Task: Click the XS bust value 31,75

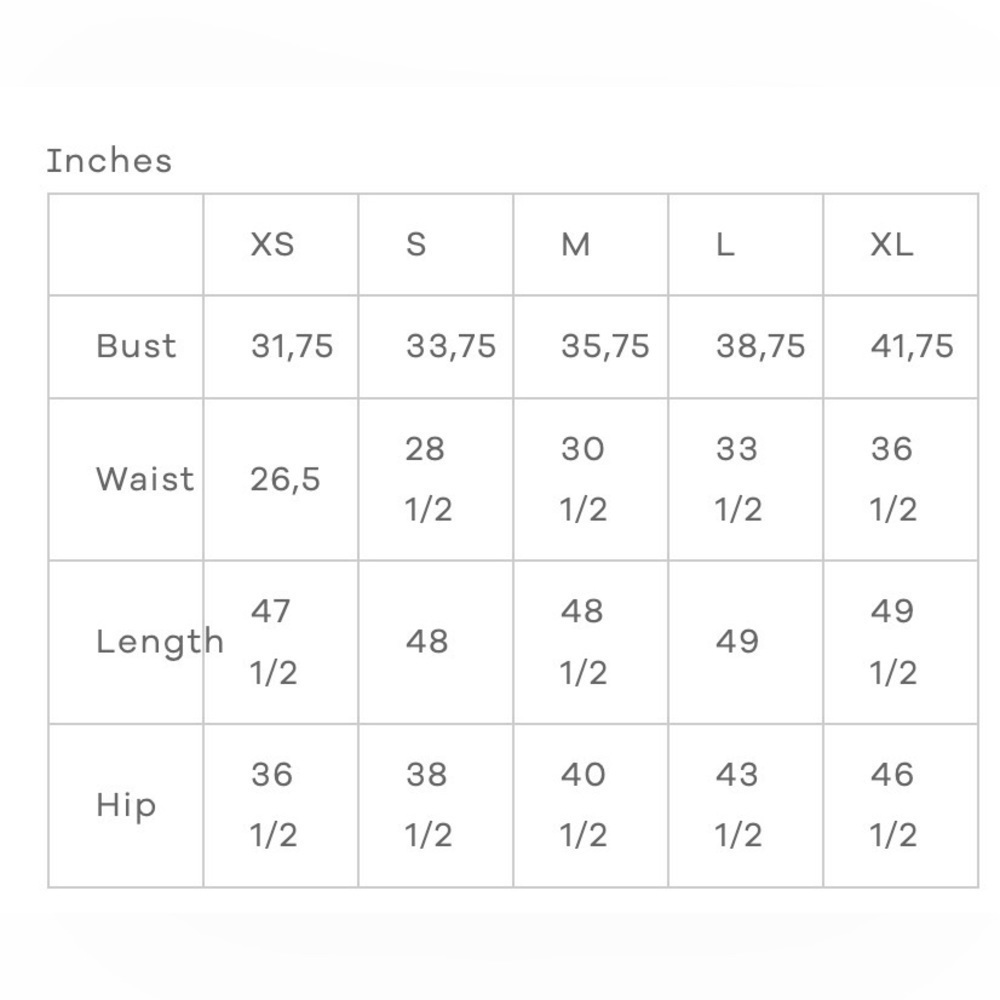Action: pos(291,346)
